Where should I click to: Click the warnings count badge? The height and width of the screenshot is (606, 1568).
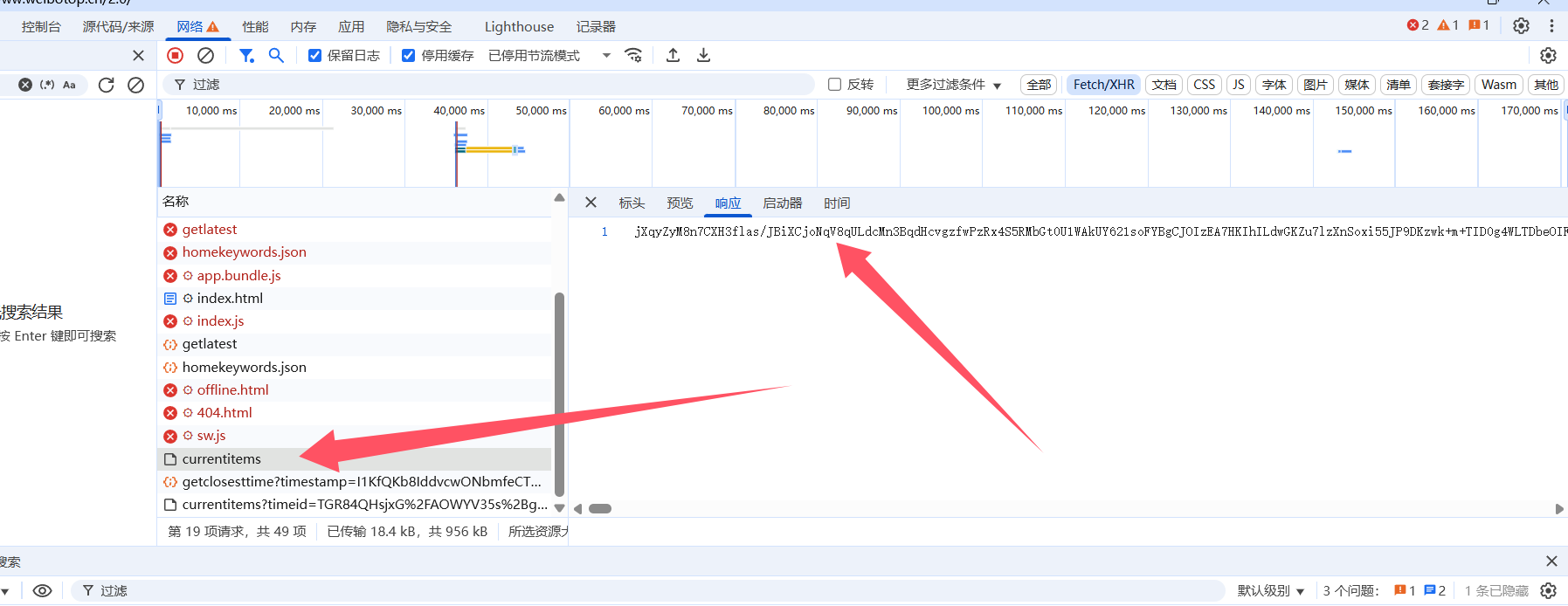1447,25
